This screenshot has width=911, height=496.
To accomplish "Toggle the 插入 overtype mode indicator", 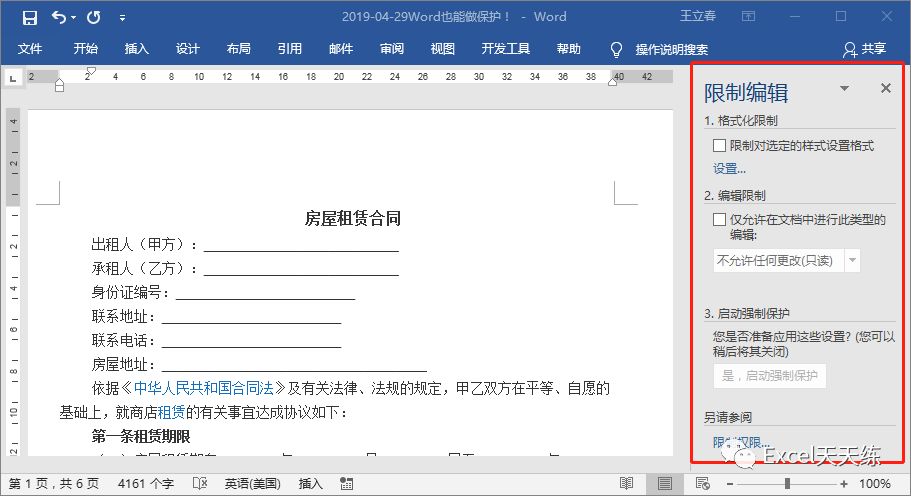I will point(310,484).
